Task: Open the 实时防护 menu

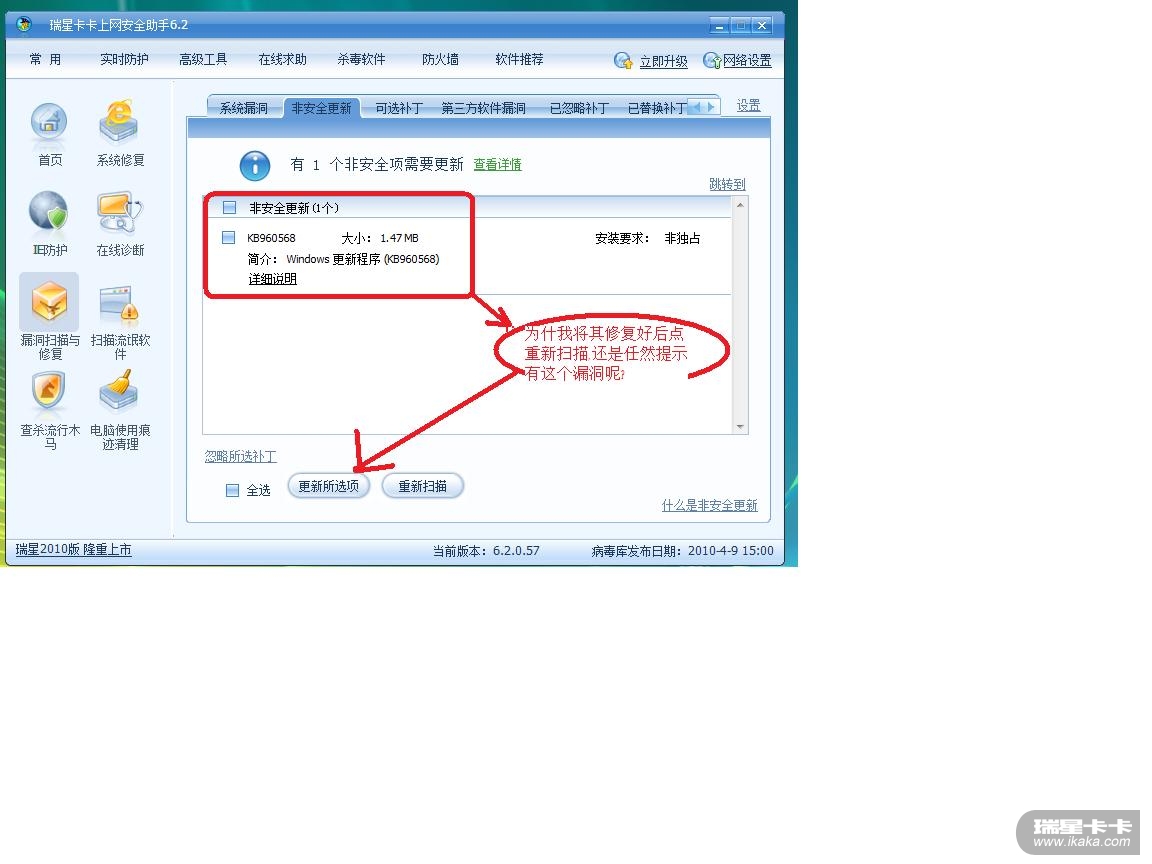Action: pos(124,60)
